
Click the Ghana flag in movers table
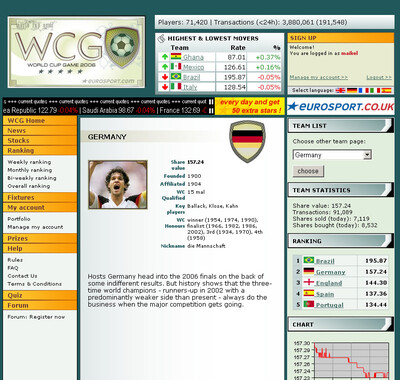[176, 57]
